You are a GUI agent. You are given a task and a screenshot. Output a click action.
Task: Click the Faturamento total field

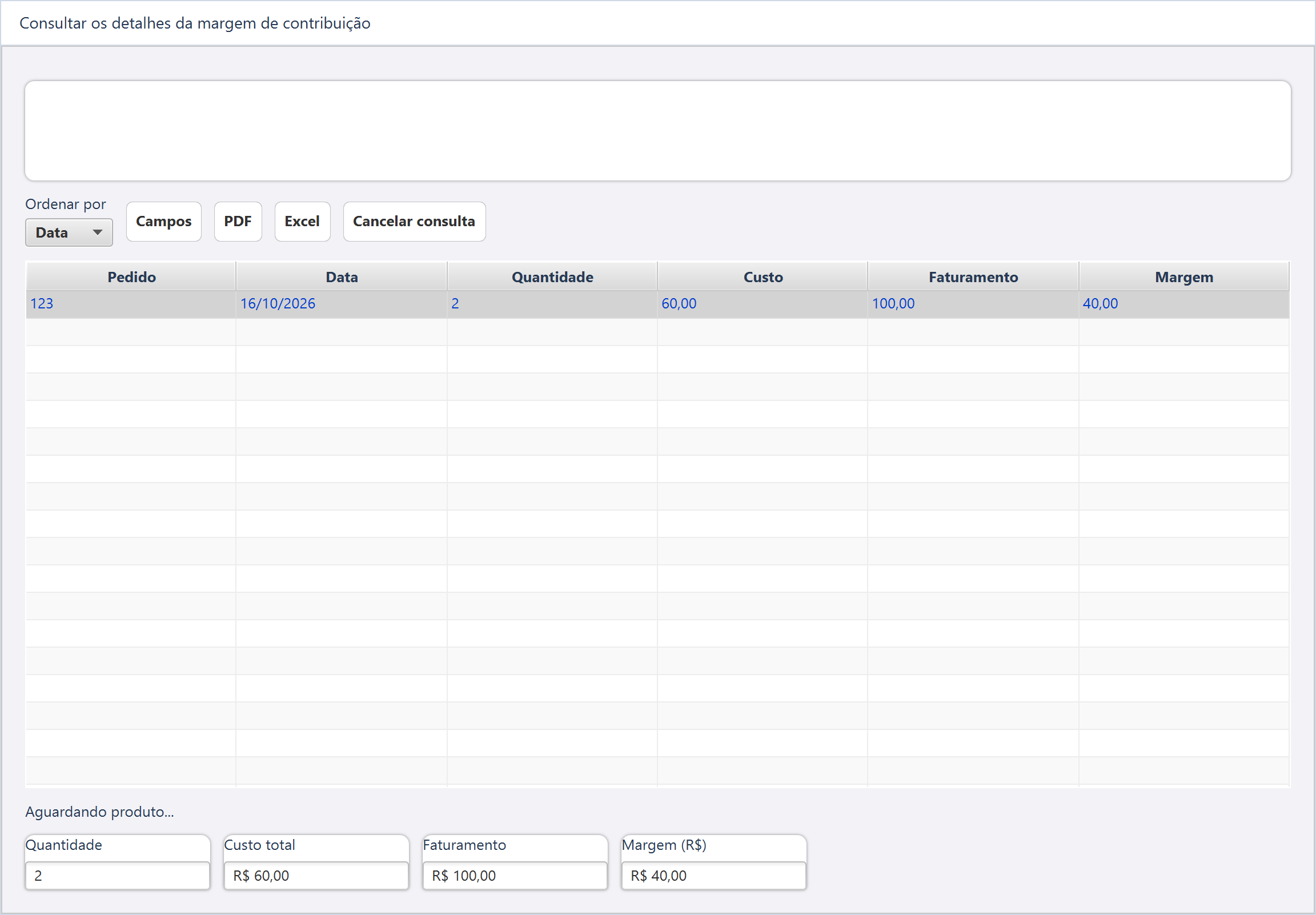[x=515, y=876]
